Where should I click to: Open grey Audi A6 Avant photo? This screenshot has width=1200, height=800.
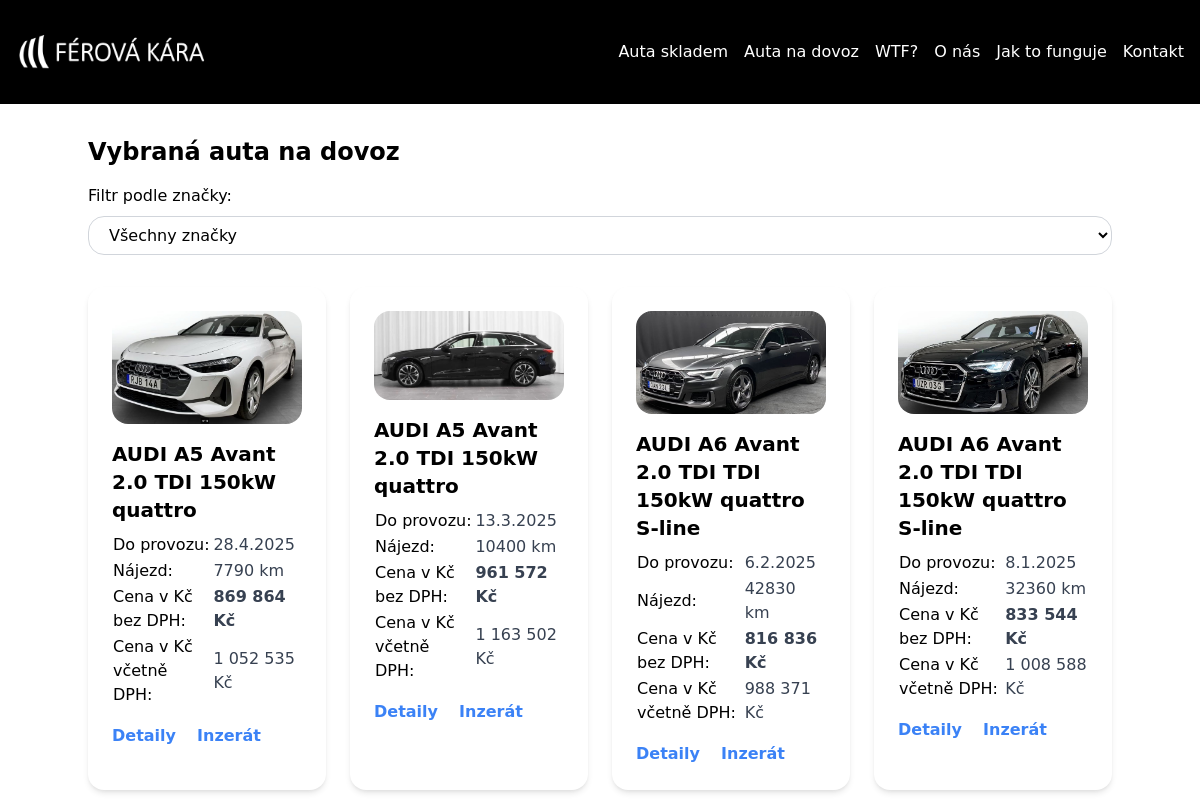(731, 362)
